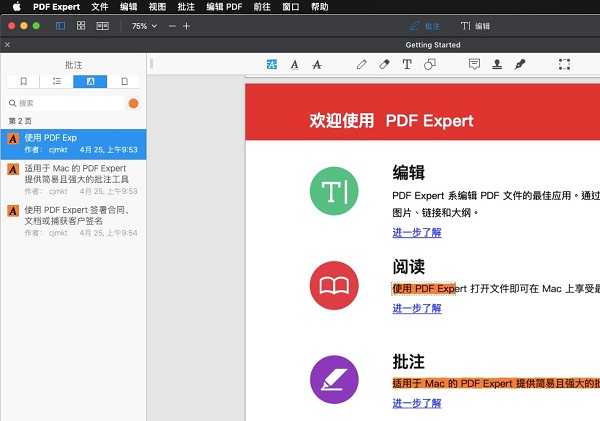Enable two-page split view icon
600x421 pixels.
102,26
